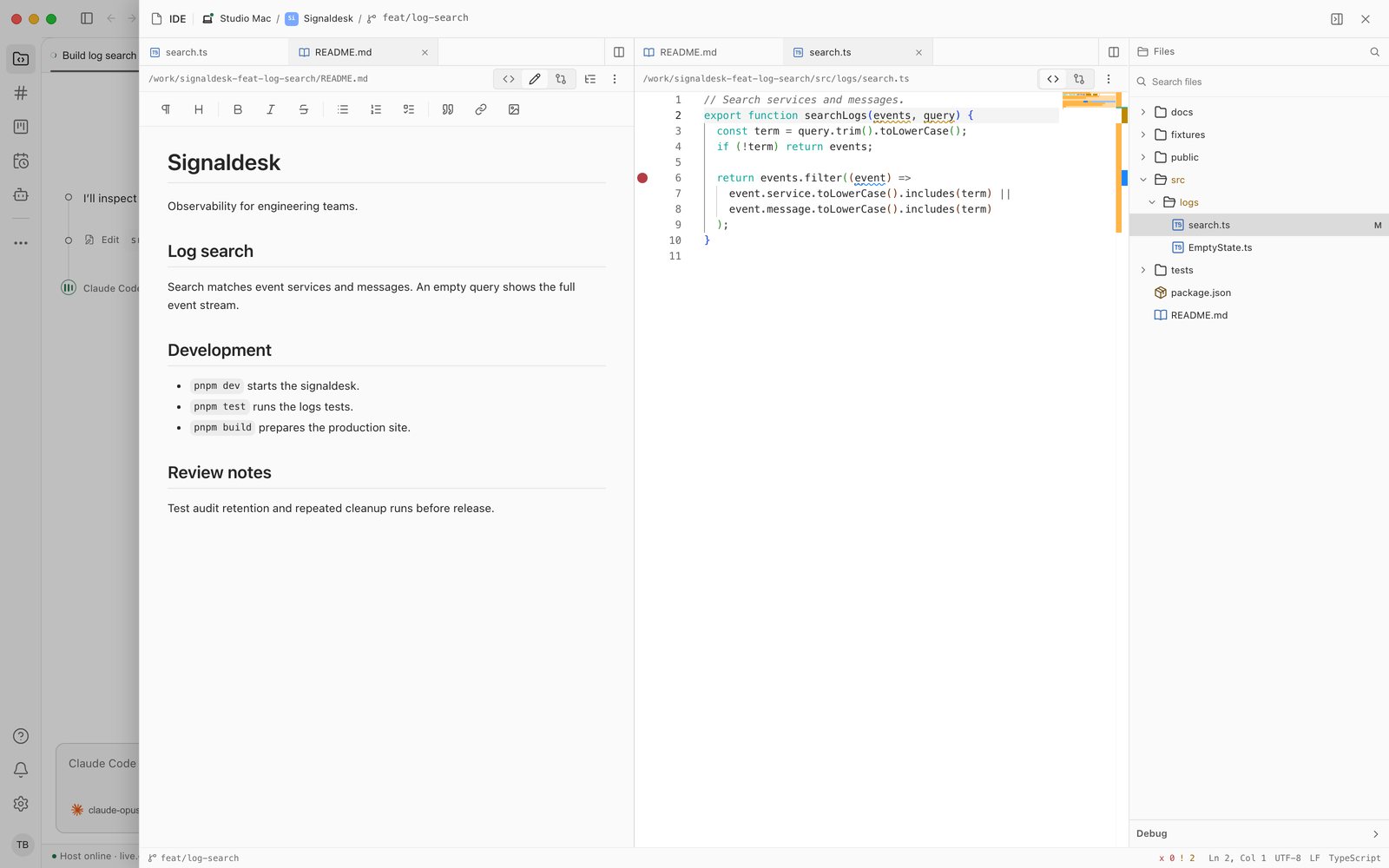Toggle italic formatting in README editor
Image resolution: width=1389 pixels, height=868 pixels.
[x=271, y=109]
